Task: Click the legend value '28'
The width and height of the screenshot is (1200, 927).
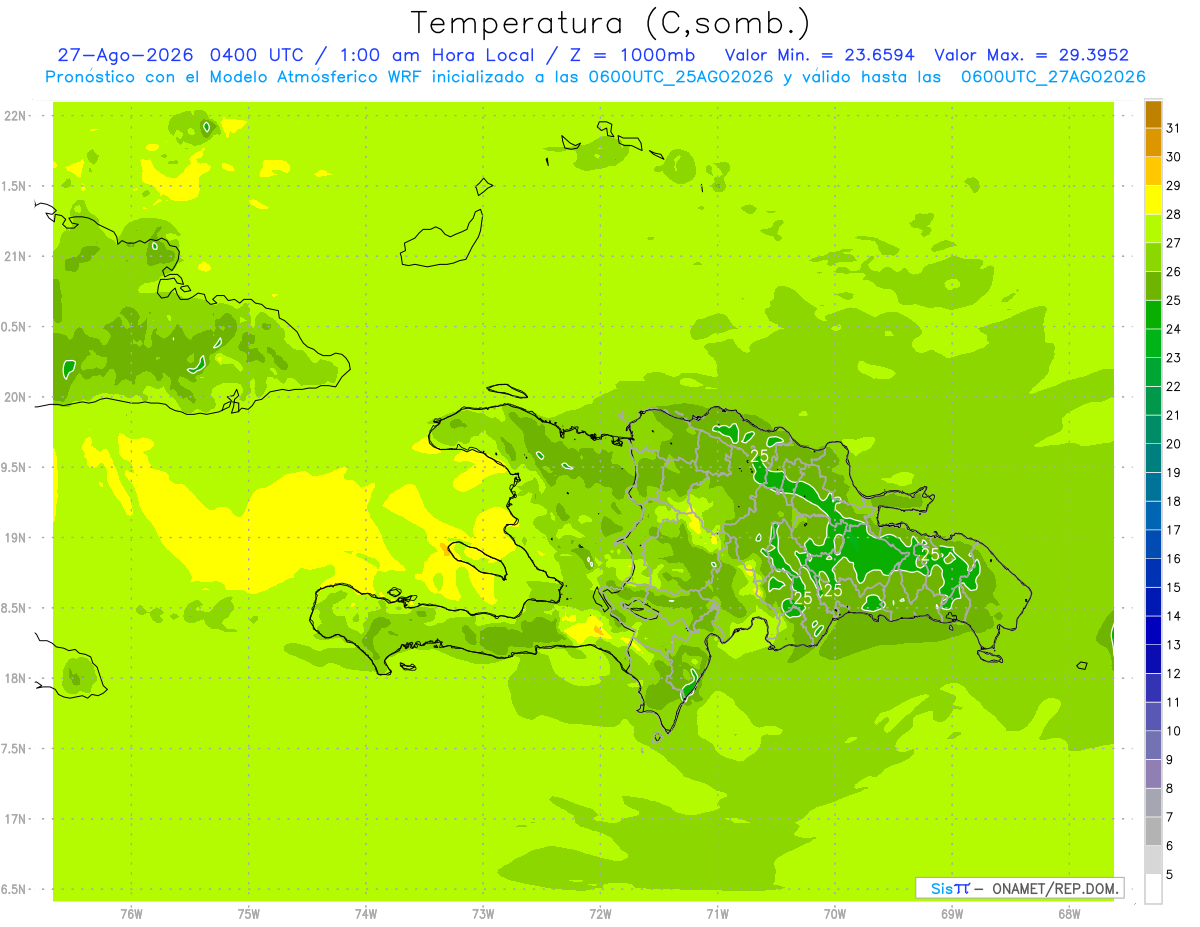Action: [x=1174, y=214]
